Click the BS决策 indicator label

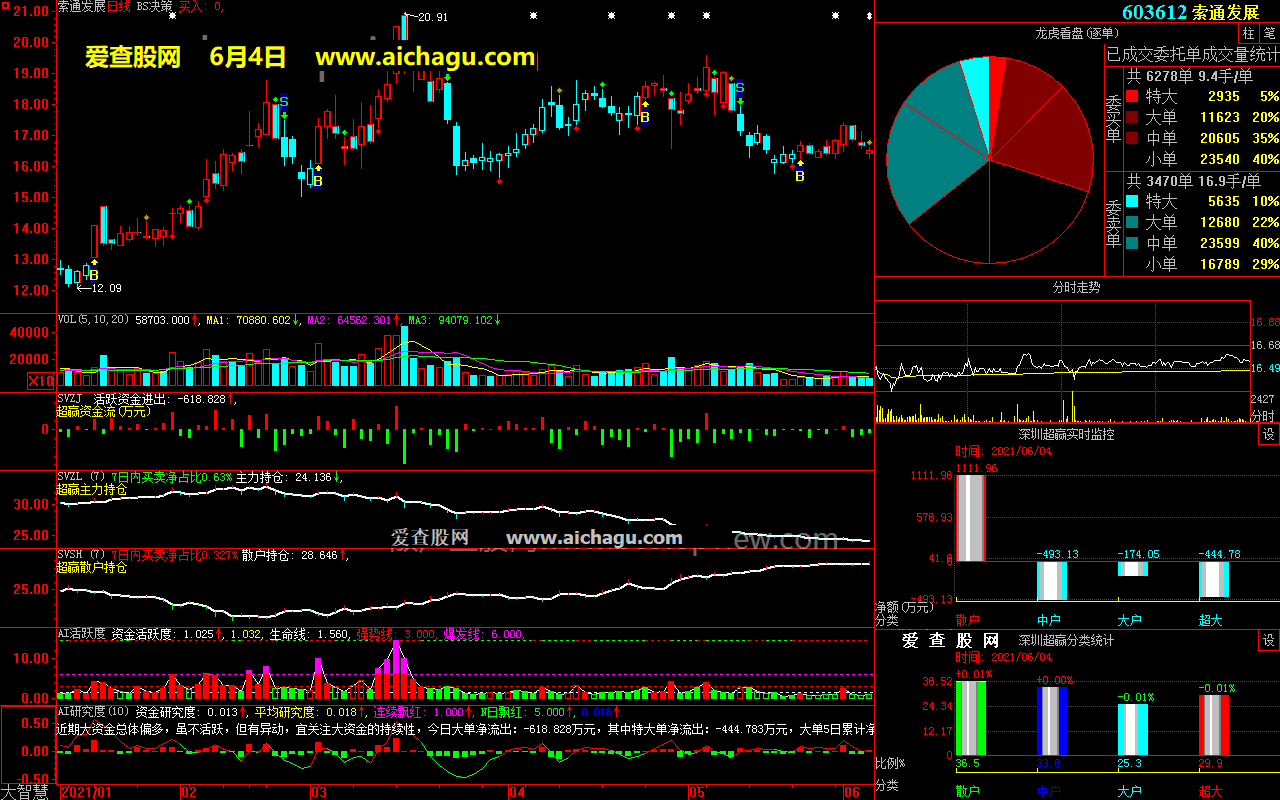coord(154,6)
